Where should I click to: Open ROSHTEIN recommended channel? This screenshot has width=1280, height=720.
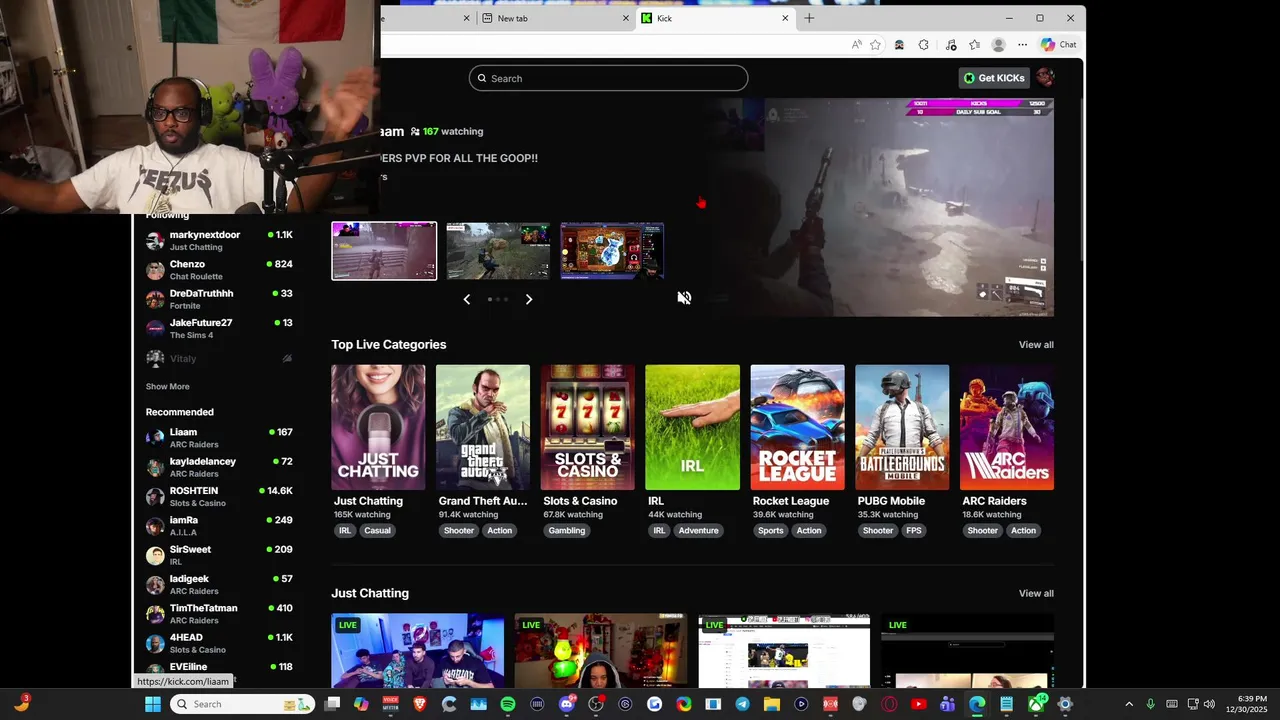click(x=219, y=496)
